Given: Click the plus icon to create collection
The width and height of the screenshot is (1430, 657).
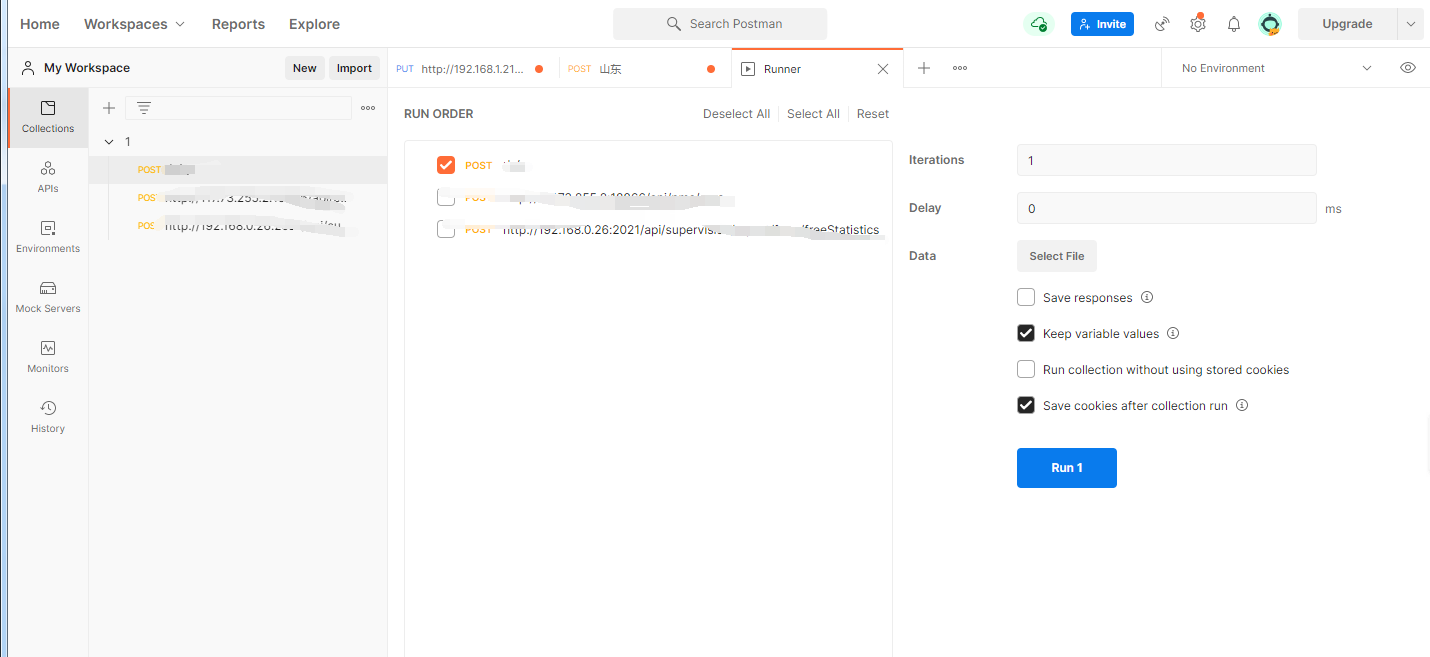Looking at the screenshot, I should coord(109,108).
